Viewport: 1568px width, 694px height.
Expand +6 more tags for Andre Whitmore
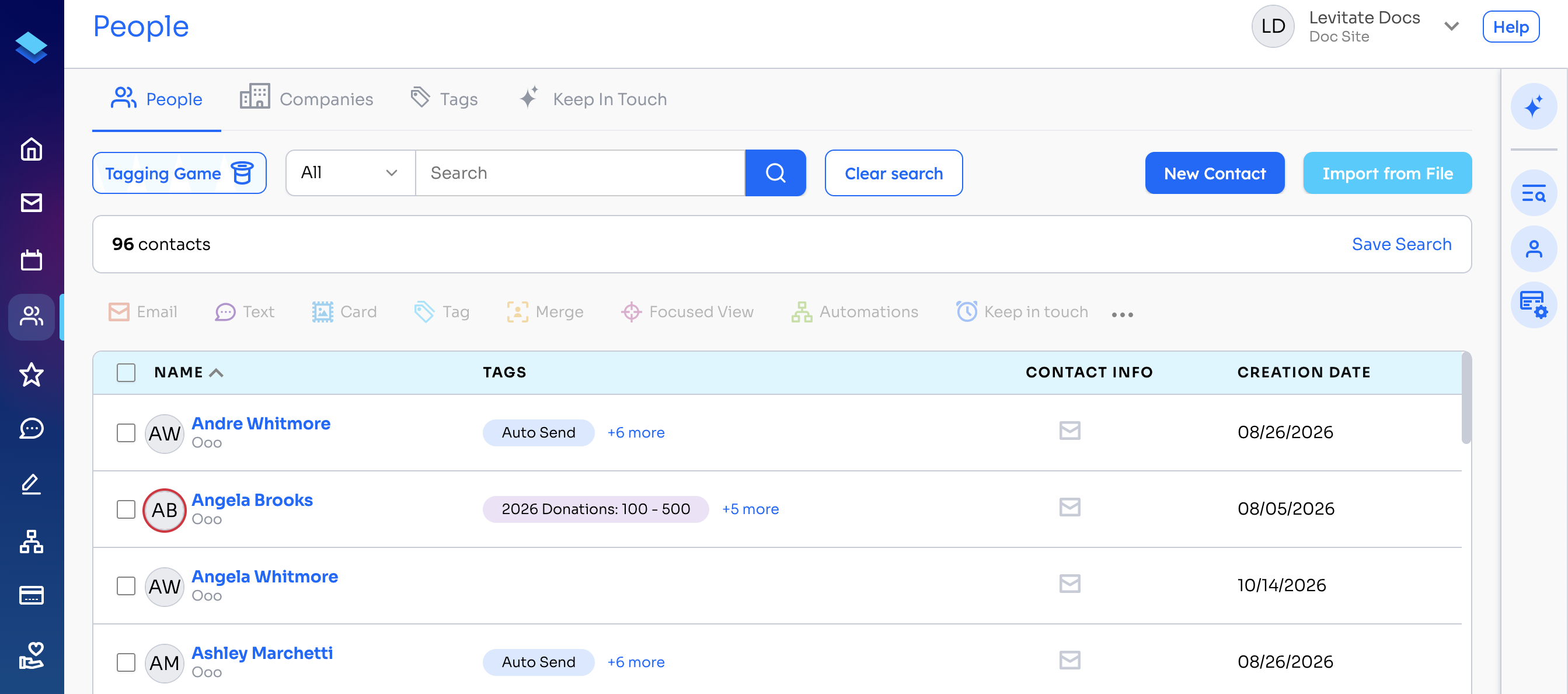(x=636, y=433)
